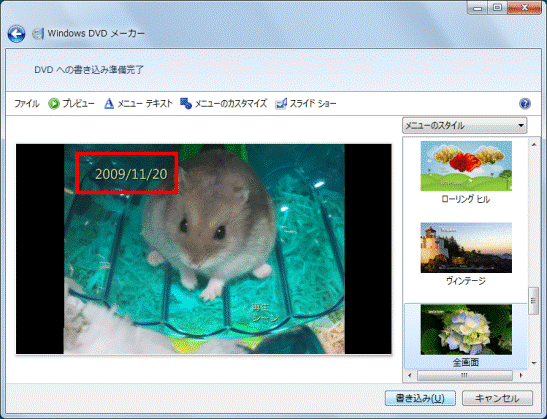Click the 2009/11/20 title in preview
Viewport: 547px width, 419px height.
click(x=132, y=174)
